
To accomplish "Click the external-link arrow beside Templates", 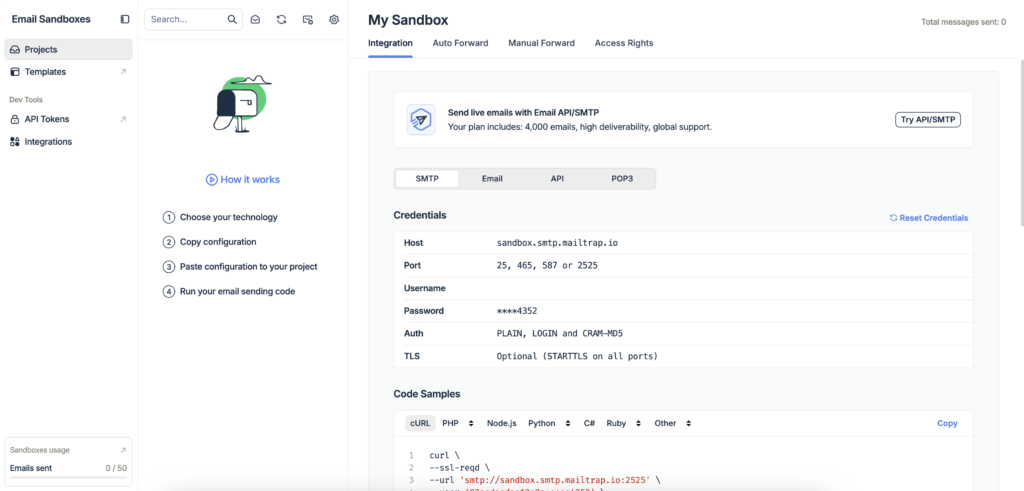I will (123, 72).
